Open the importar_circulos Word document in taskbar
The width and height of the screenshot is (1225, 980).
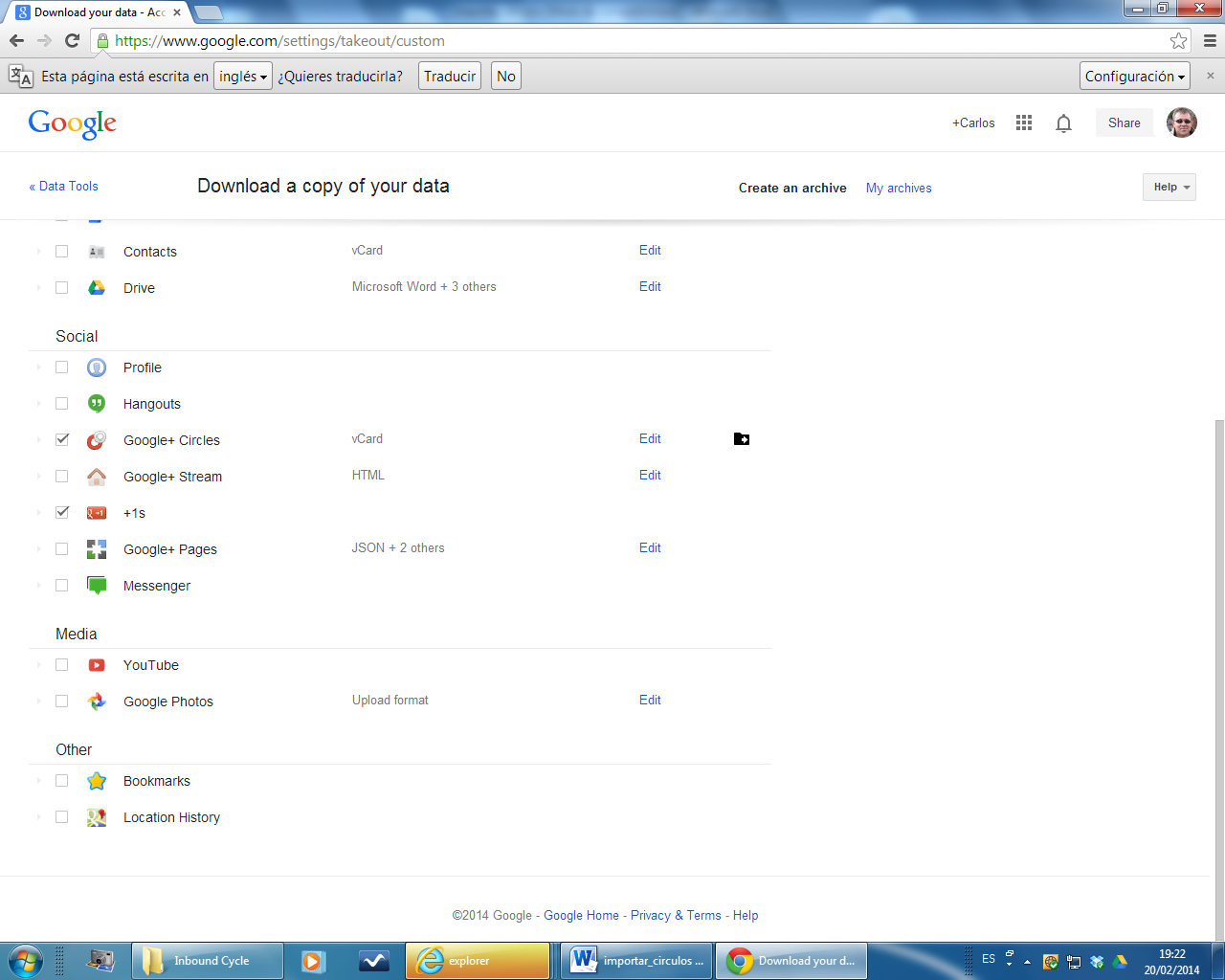pyautogui.click(x=637, y=961)
